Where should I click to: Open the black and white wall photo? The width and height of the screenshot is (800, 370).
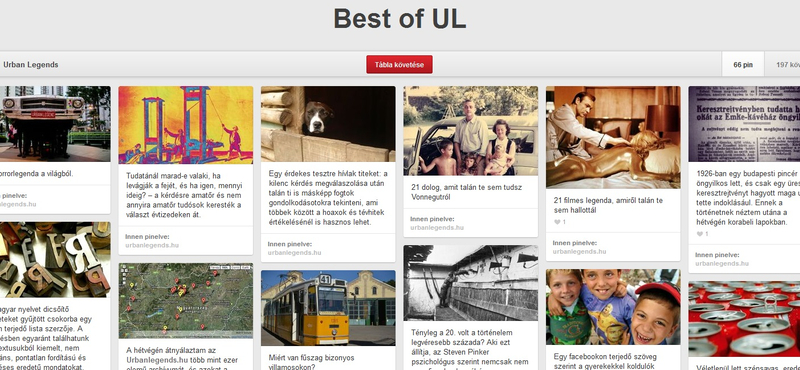click(x=470, y=283)
